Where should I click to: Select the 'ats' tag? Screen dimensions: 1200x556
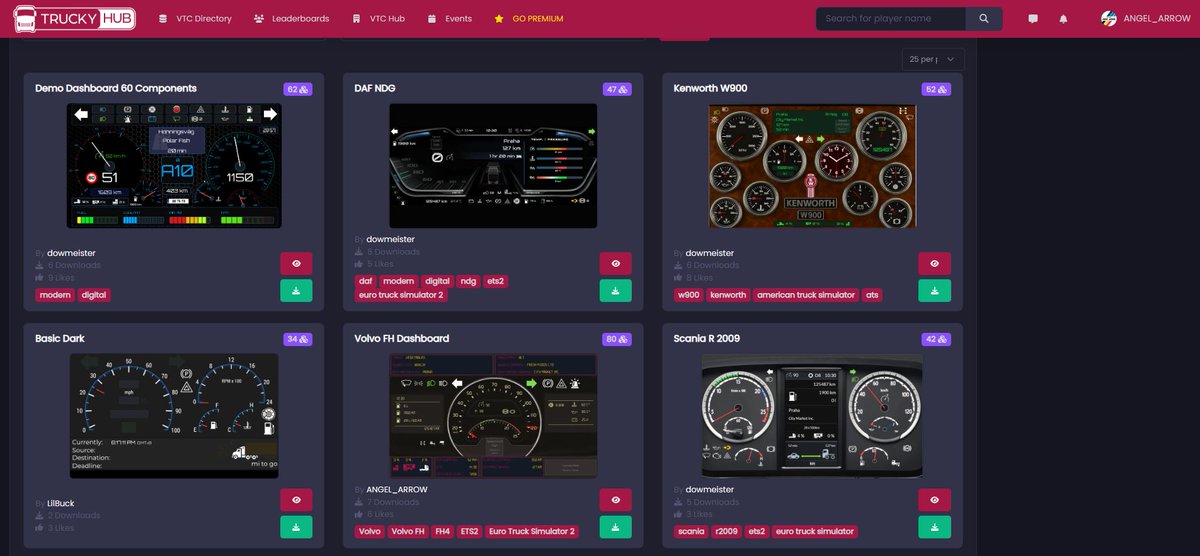[x=872, y=295]
